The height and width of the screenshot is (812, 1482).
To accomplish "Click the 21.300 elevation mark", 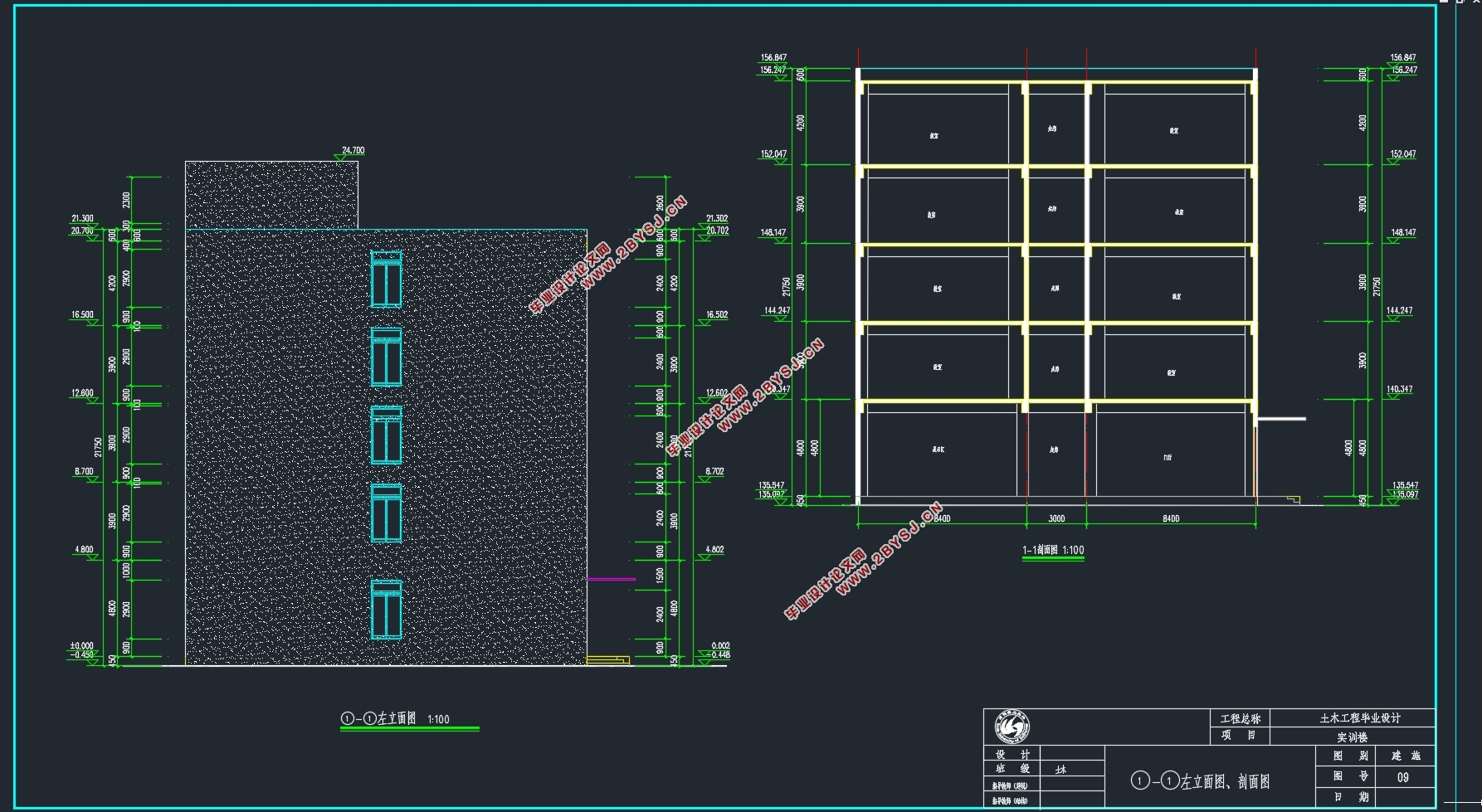I will click(x=82, y=218).
